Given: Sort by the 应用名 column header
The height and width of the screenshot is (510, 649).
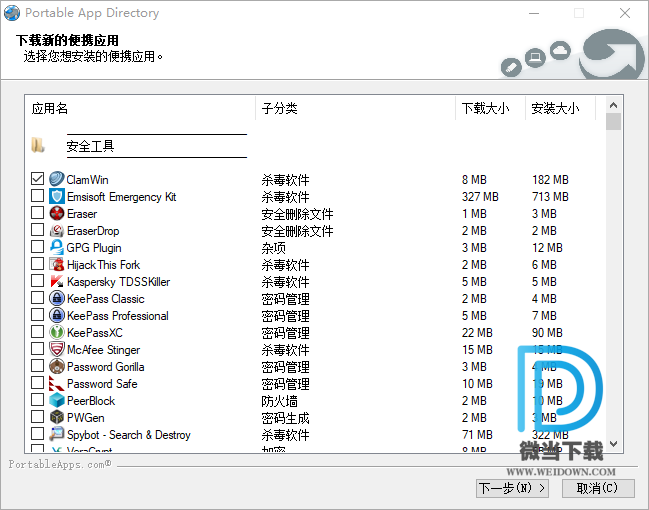Looking at the screenshot, I should point(140,108).
